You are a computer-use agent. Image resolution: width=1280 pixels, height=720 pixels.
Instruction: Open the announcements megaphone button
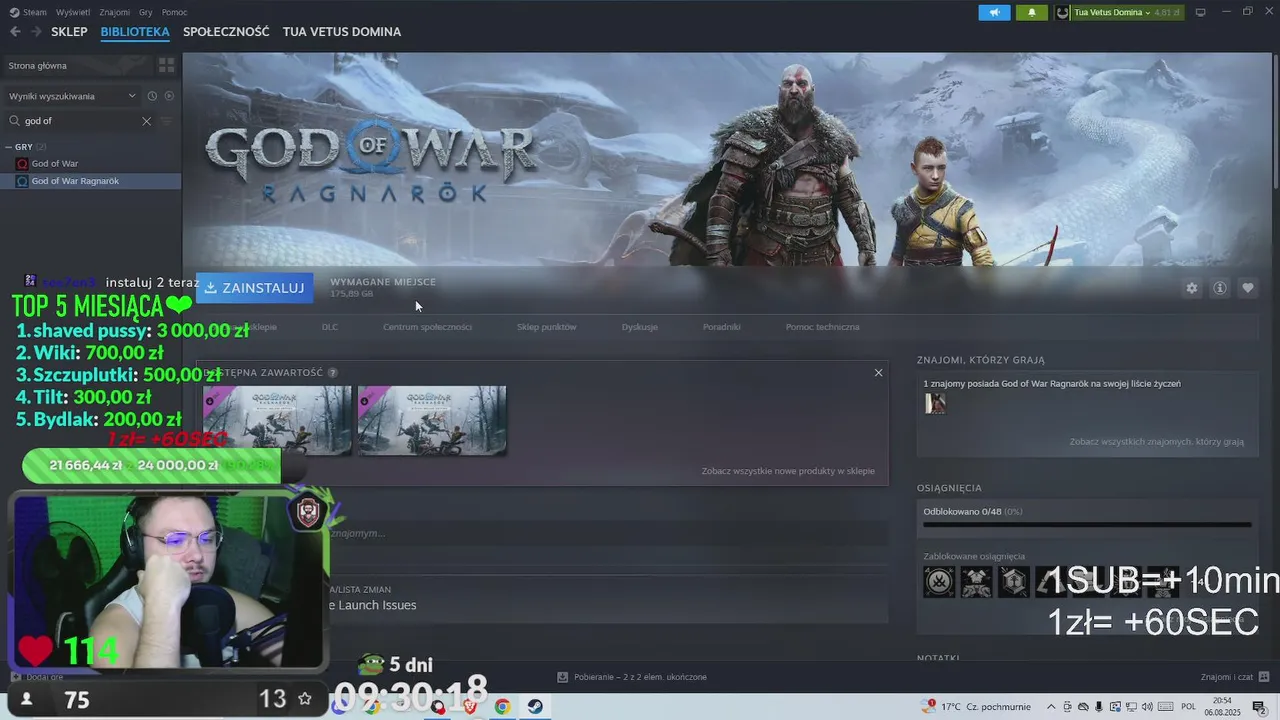tap(994, 12)
